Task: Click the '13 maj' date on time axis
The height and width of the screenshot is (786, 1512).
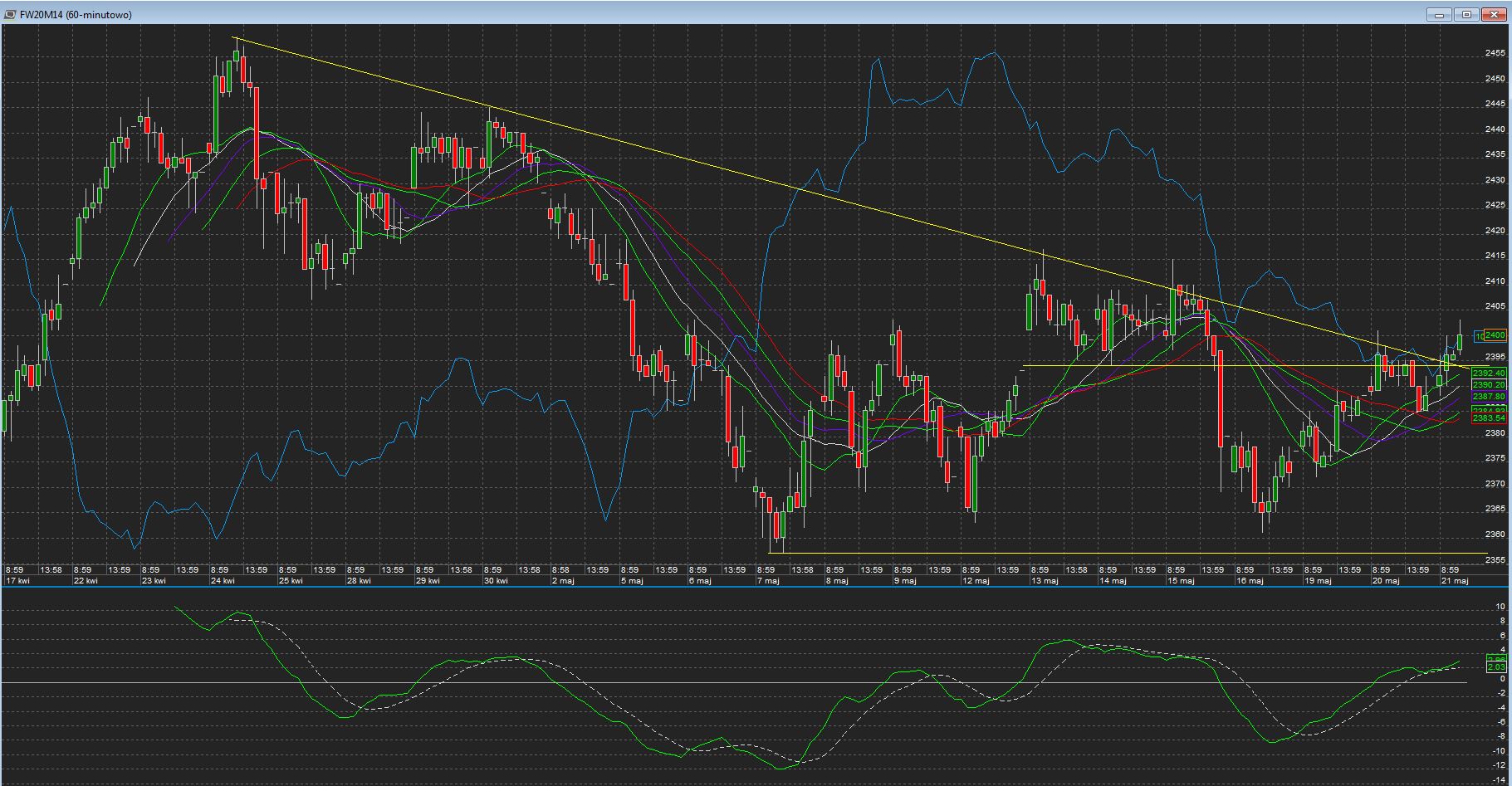Action: coord(1044,581)
